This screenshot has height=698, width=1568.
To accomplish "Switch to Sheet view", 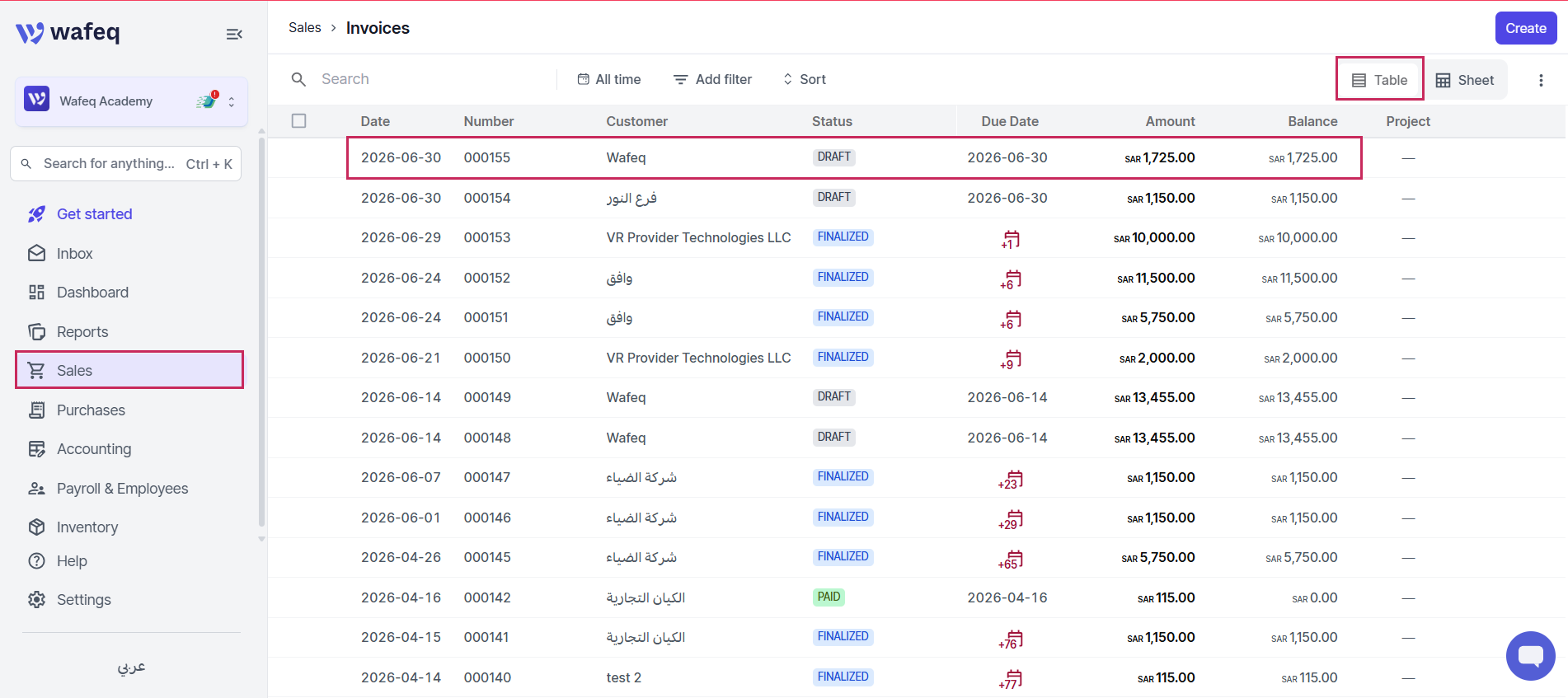I will [1465, 80].
